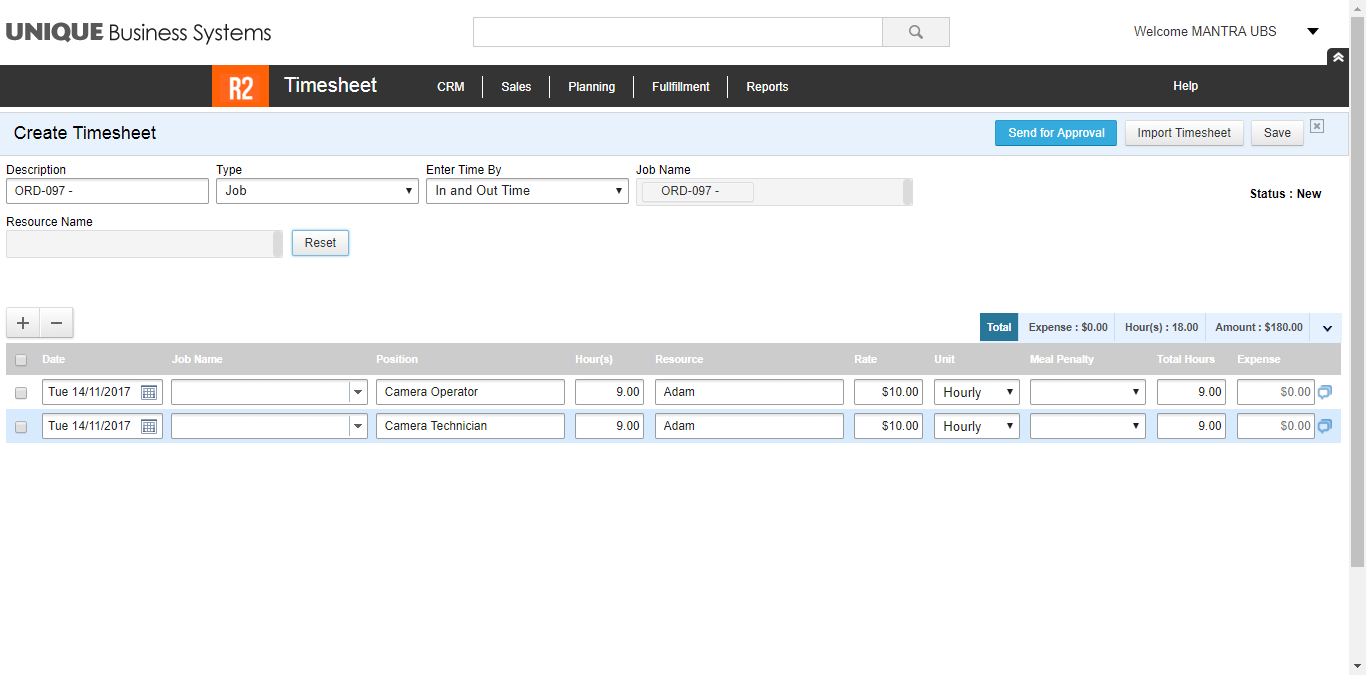Image resolution: width=1366 pixels, height=675 pixels.
Task: Open the Type dropdown showing Job
Action: point(408,190)
